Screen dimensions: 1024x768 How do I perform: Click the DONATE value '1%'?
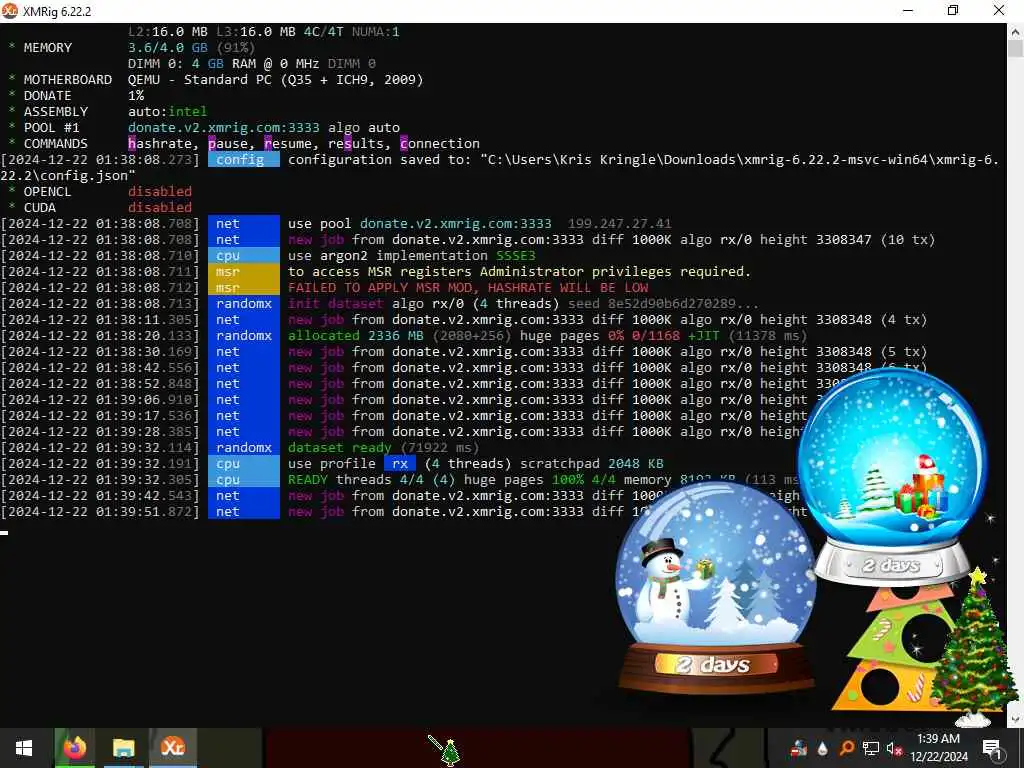(x=136, y=96)
